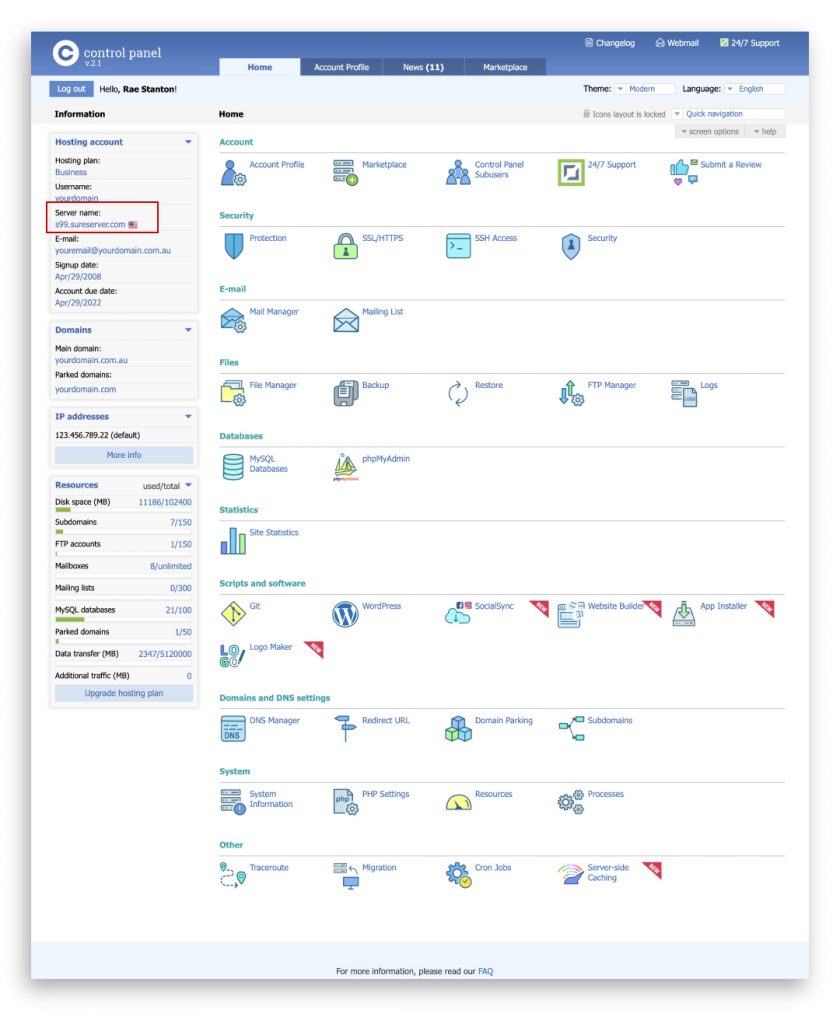Open the File Manager icon

pos(233,393)
